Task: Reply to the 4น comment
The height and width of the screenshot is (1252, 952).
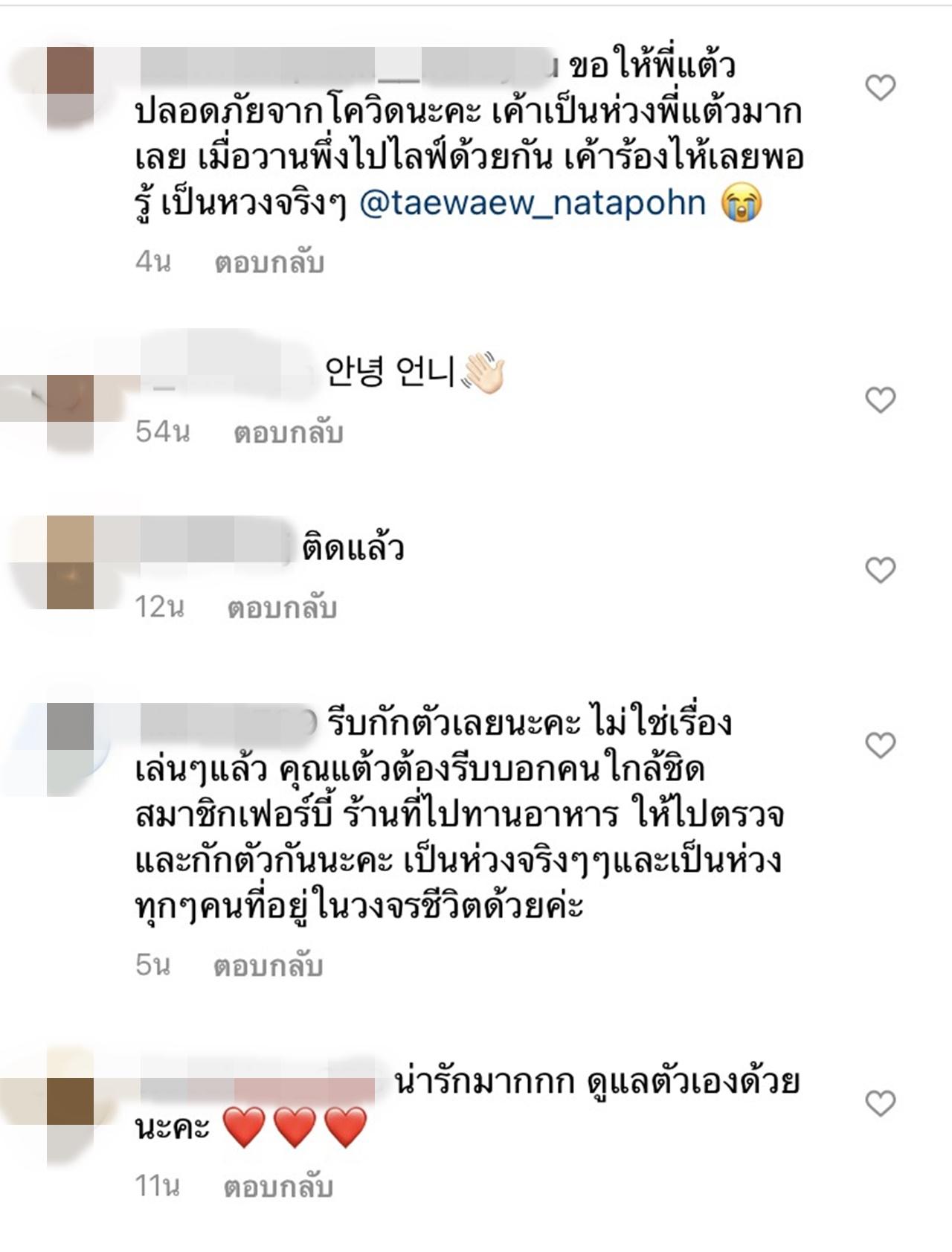Action: coord(269,263)
